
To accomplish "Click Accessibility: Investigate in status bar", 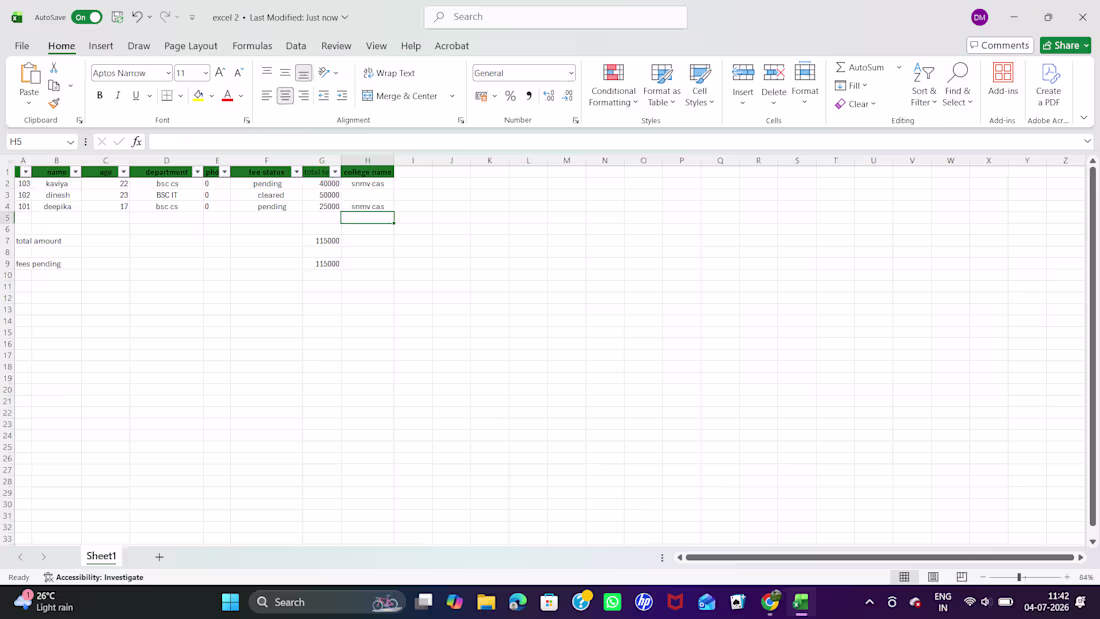I will point(93,577).
